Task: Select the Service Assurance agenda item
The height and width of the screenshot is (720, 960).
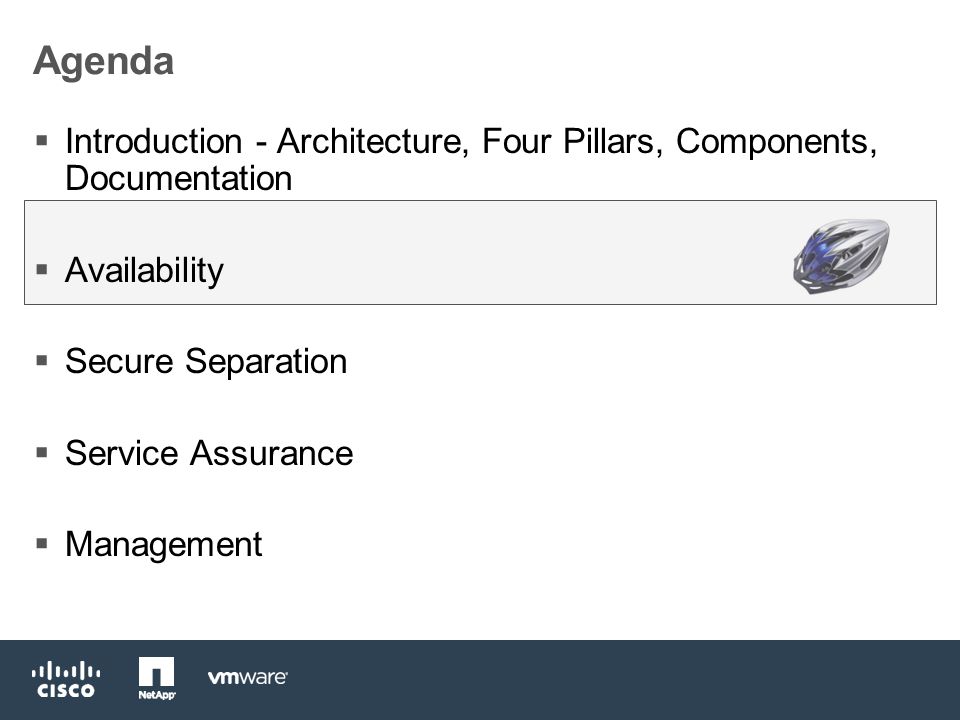Action: (x=209, y=453)
